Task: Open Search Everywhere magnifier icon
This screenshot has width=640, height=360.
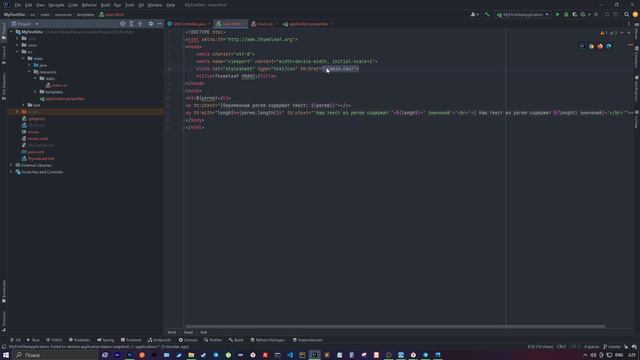Action: click(x=626, y=14)
